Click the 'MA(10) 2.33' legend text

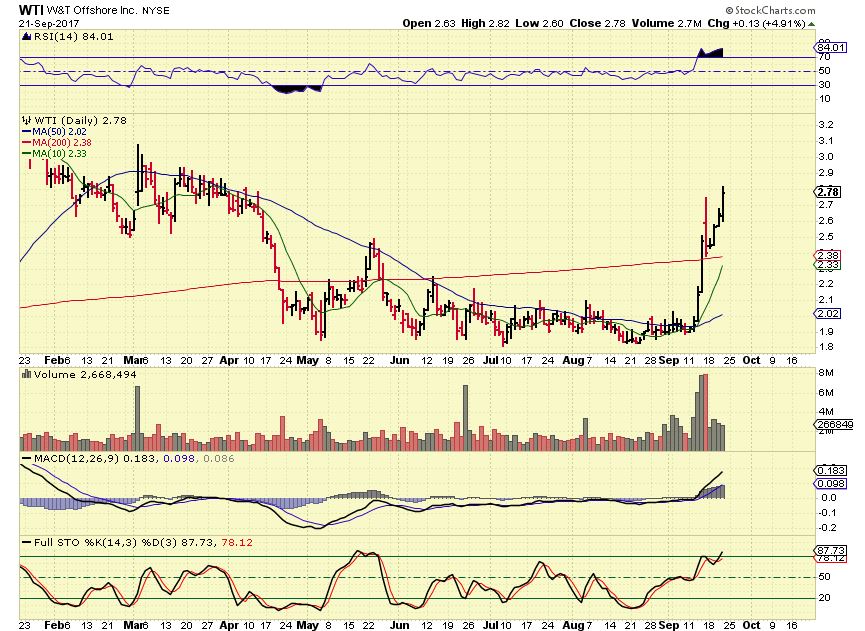point(60,153)
